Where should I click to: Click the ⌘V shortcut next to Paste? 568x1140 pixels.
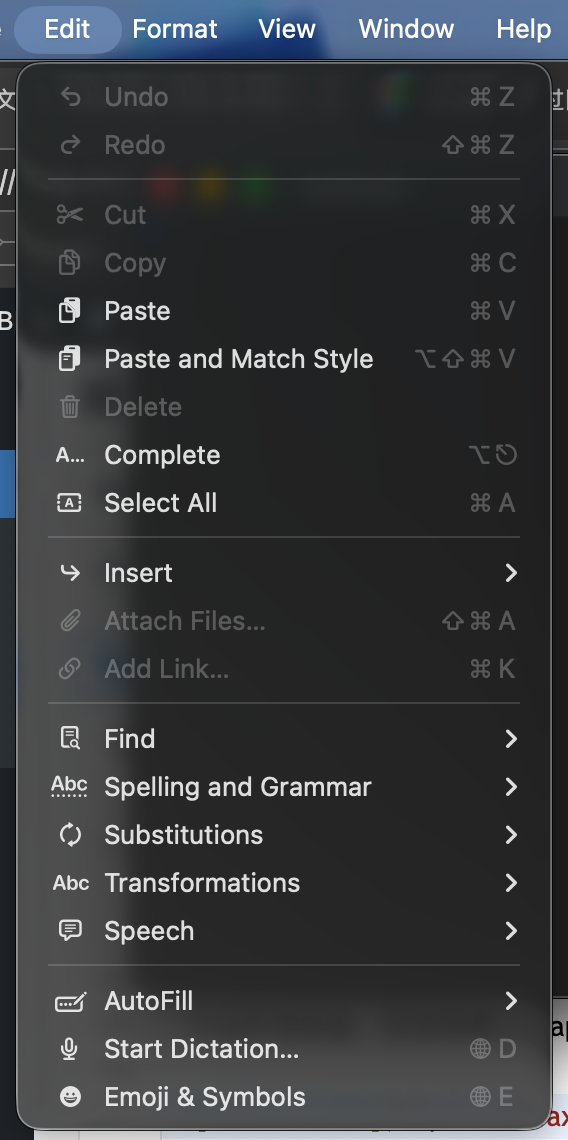pyautogui.click(x=492, y=311)
